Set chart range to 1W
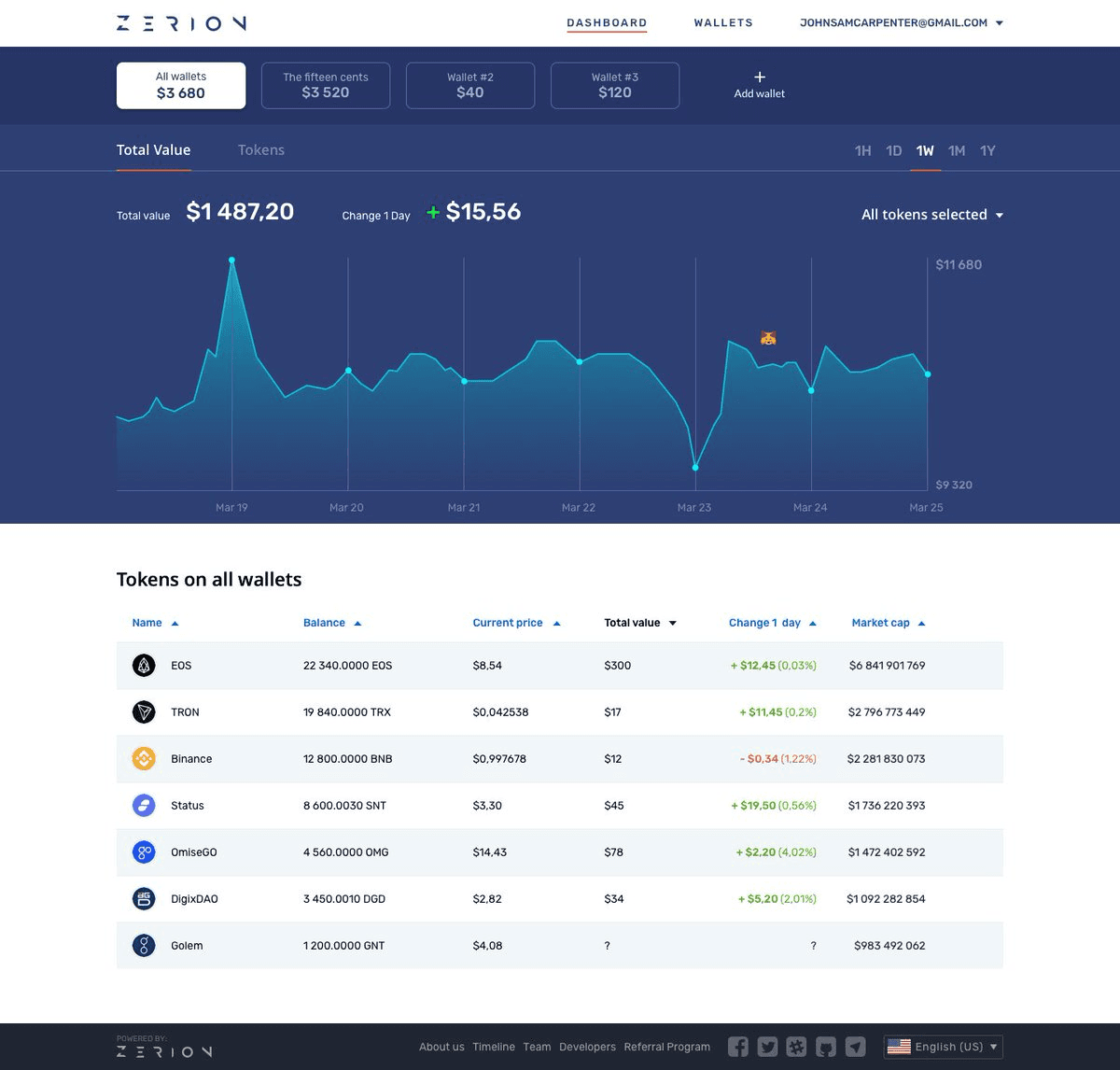Screen dimensions: 1120x1070 tap(925, 151)
